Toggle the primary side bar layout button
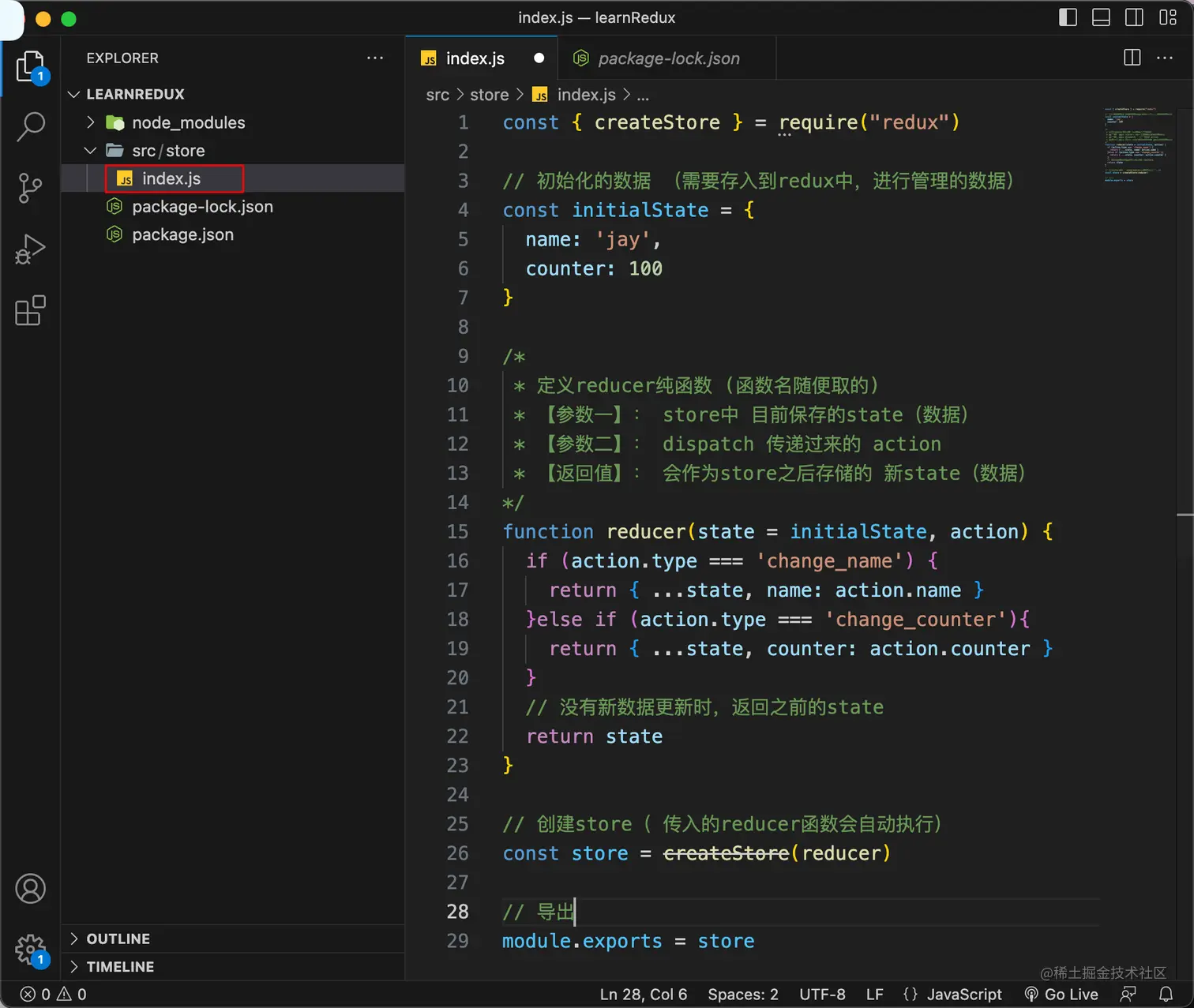The image size is (1194, 1008). pyautogui.click(x=1068, y=17)
